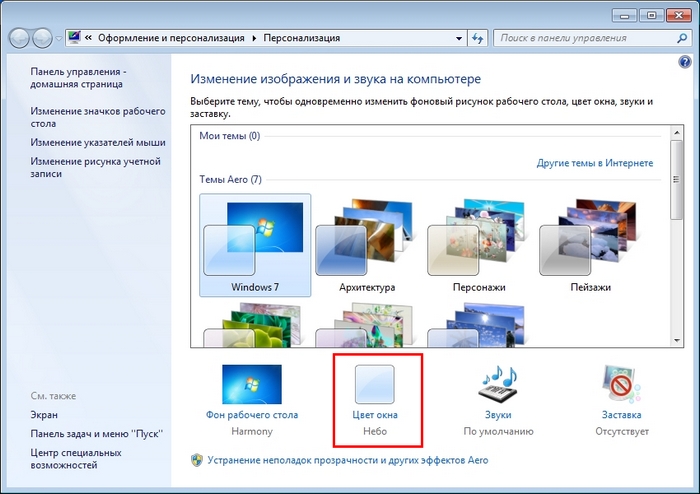Select the Windows 7 theme thumbnail
This screenshot has width=700, height=494.
[254, 240]
